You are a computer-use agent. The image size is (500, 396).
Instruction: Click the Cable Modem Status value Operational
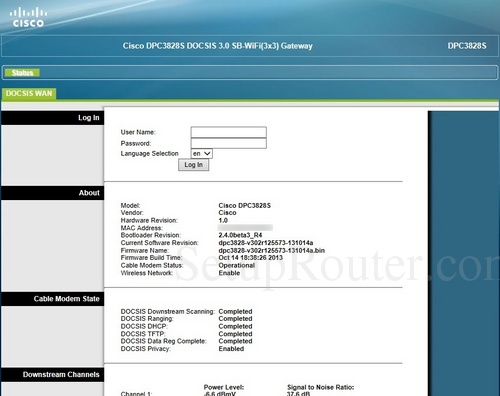point(237,265)
